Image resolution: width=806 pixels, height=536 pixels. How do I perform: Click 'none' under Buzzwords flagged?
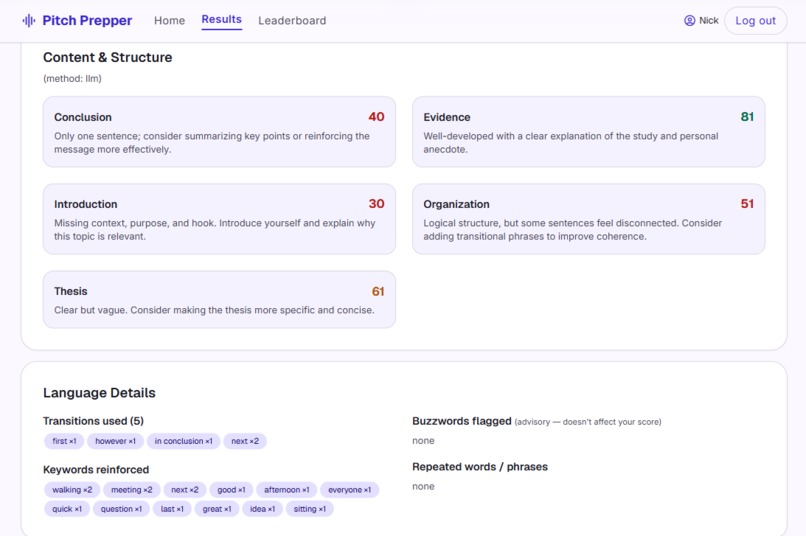pyautogui.click(x=423, y=440)
